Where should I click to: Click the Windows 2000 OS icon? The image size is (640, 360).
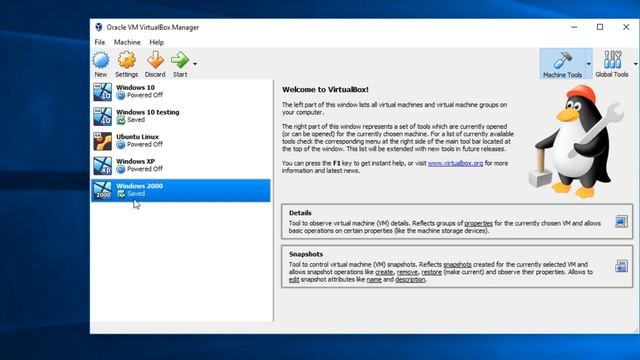click(x=102, y=190)
